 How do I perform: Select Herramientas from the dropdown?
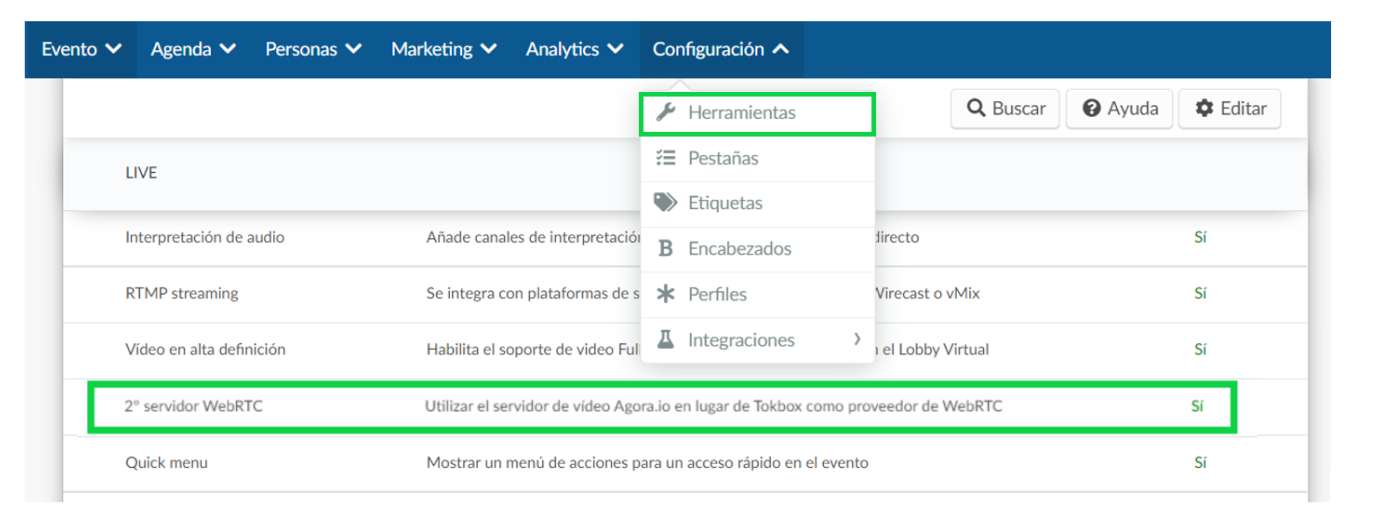[757, 113]
